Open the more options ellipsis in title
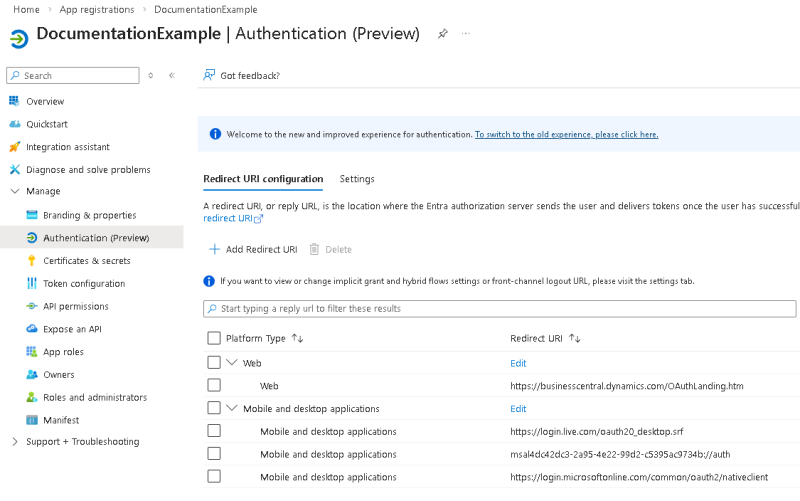This screenshot has height=501, width=800. [x=465, y=34]
